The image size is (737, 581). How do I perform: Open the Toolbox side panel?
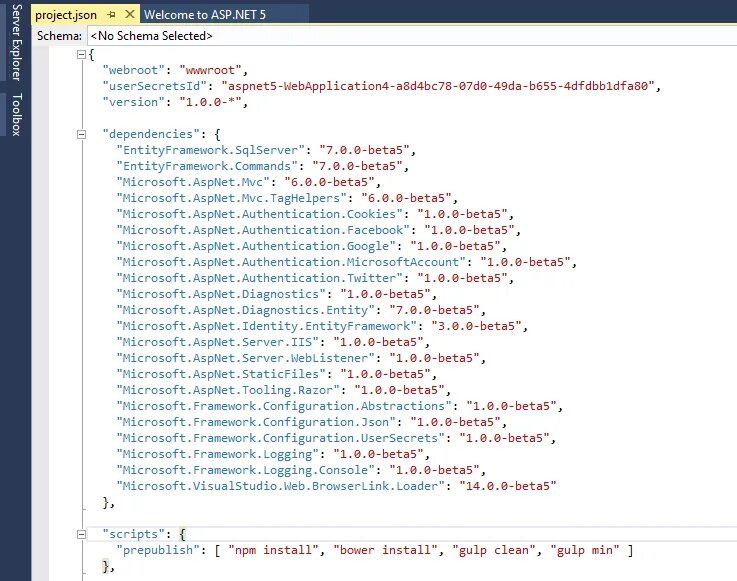tap(16, 115)
